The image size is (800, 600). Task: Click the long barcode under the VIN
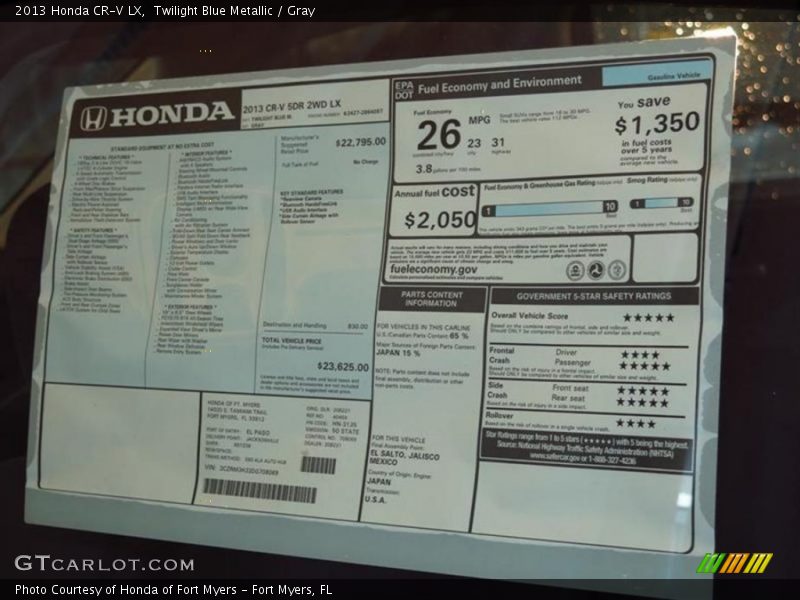[260, 491]
